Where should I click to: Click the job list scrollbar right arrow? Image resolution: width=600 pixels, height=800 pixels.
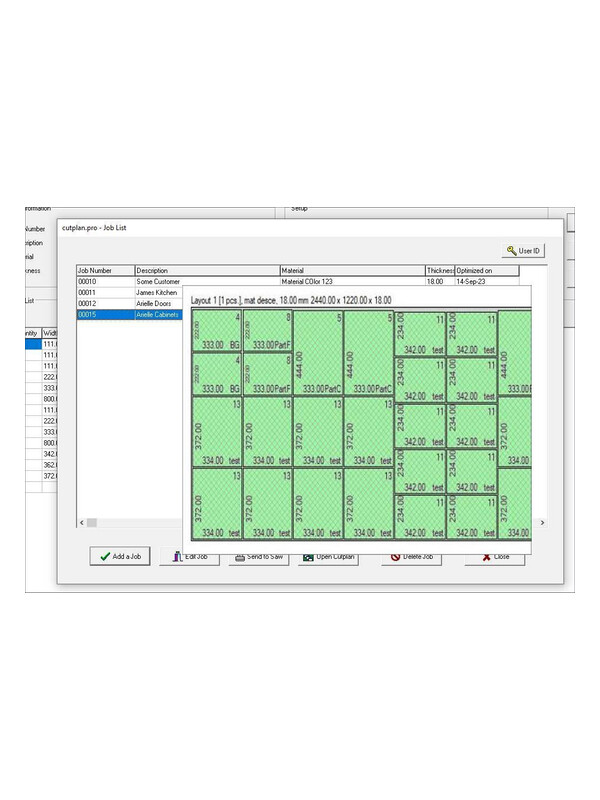(543, 523)
